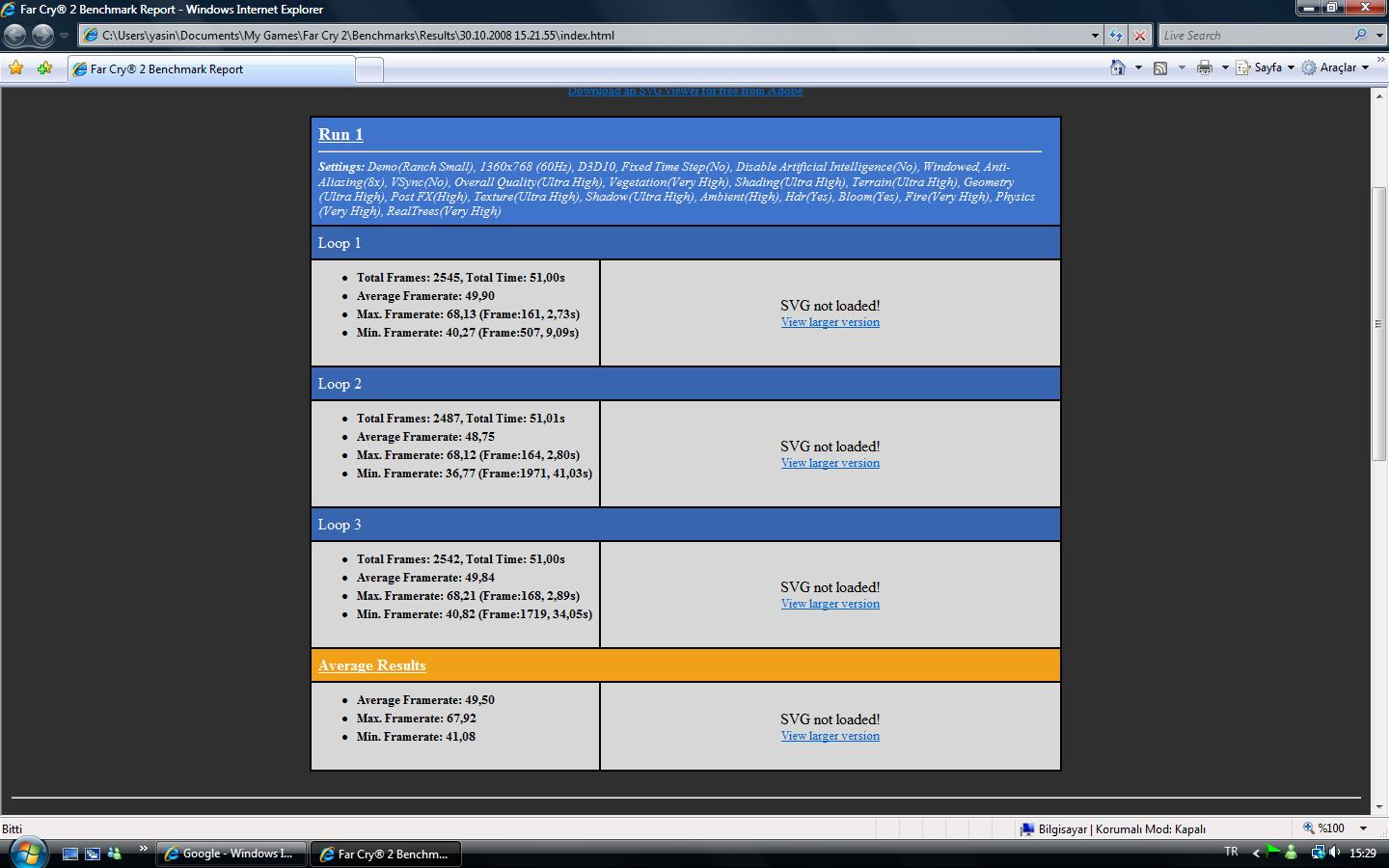Click the address bar file path
The image size is (1389, 868).
(358, 36)
